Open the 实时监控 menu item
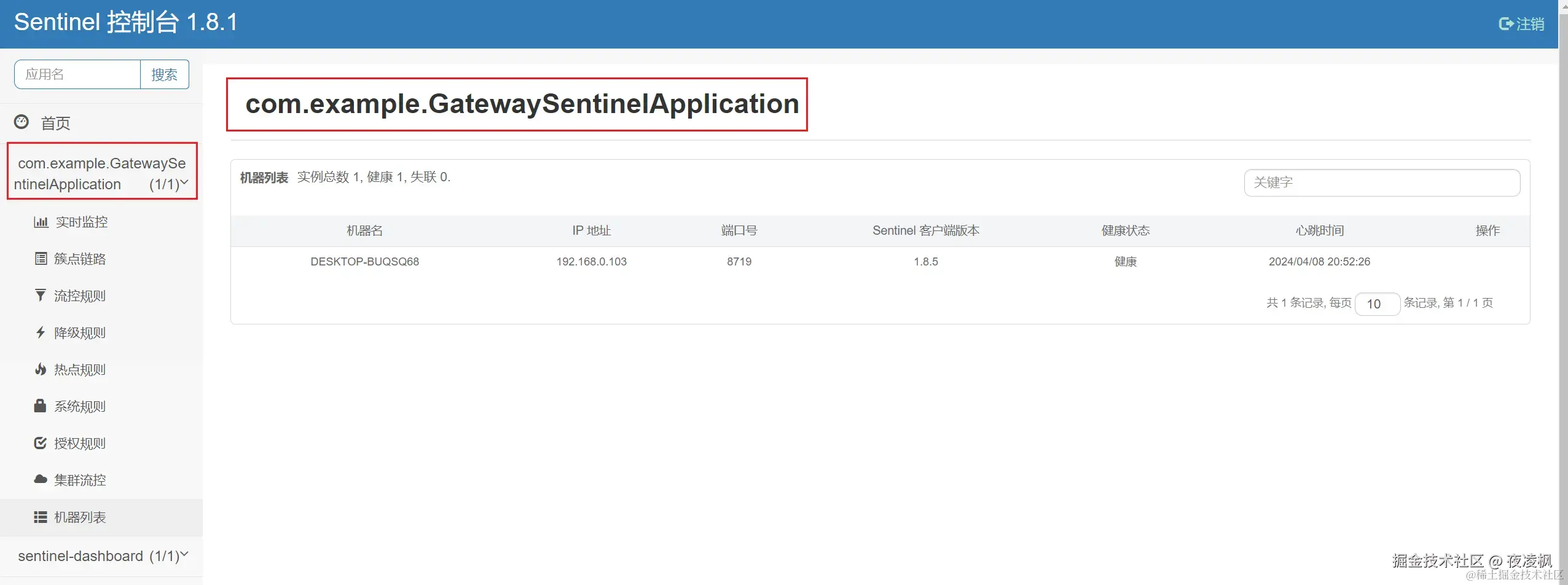The image size is (1568, 585). (82, 222)
